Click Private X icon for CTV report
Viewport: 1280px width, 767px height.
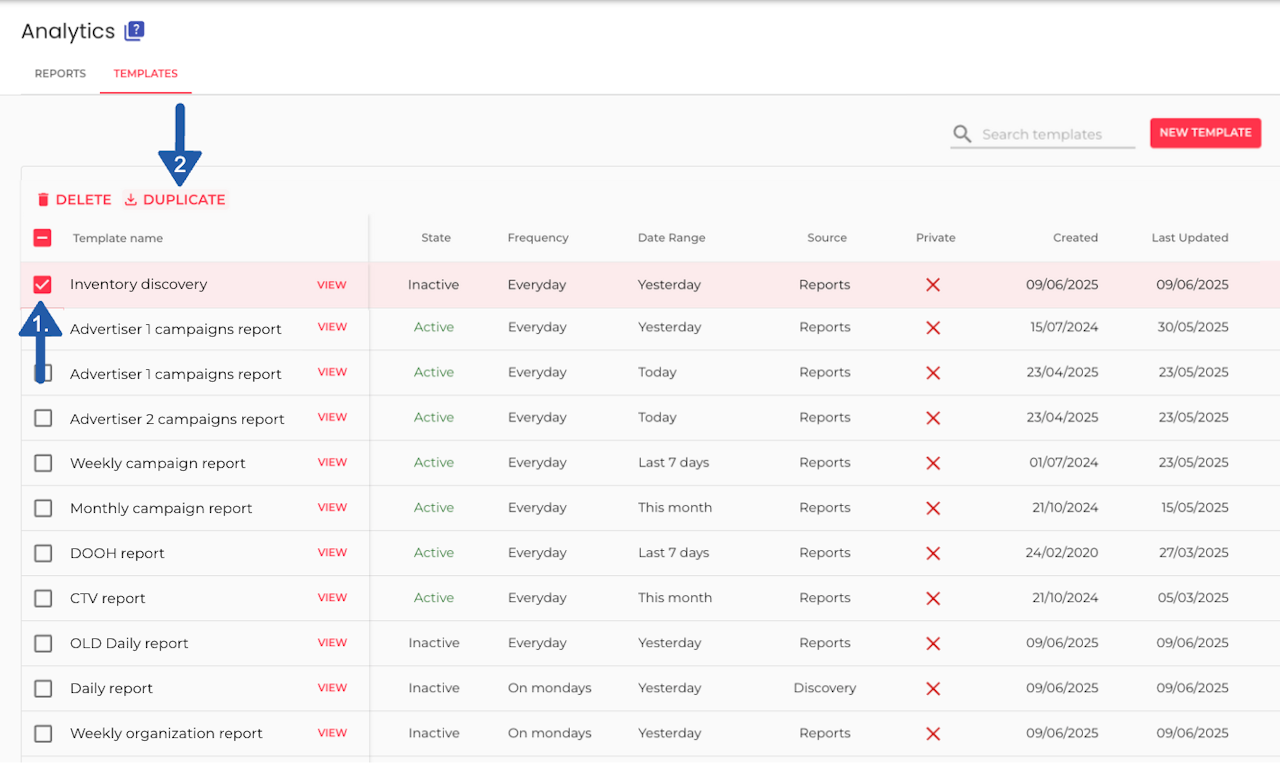pos(933,598)
